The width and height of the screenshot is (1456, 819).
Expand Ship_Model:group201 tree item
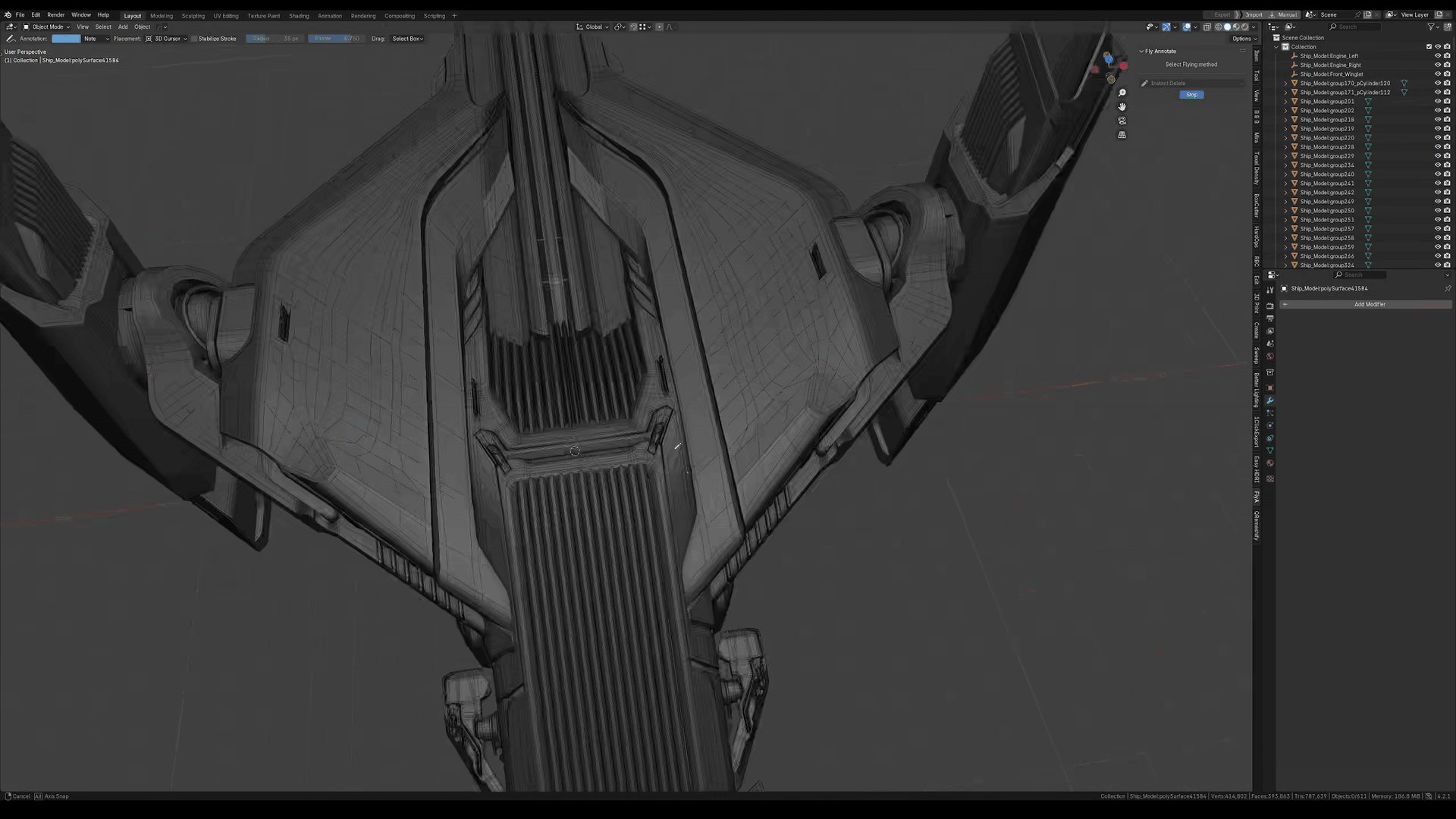(x=1285, y=102)
